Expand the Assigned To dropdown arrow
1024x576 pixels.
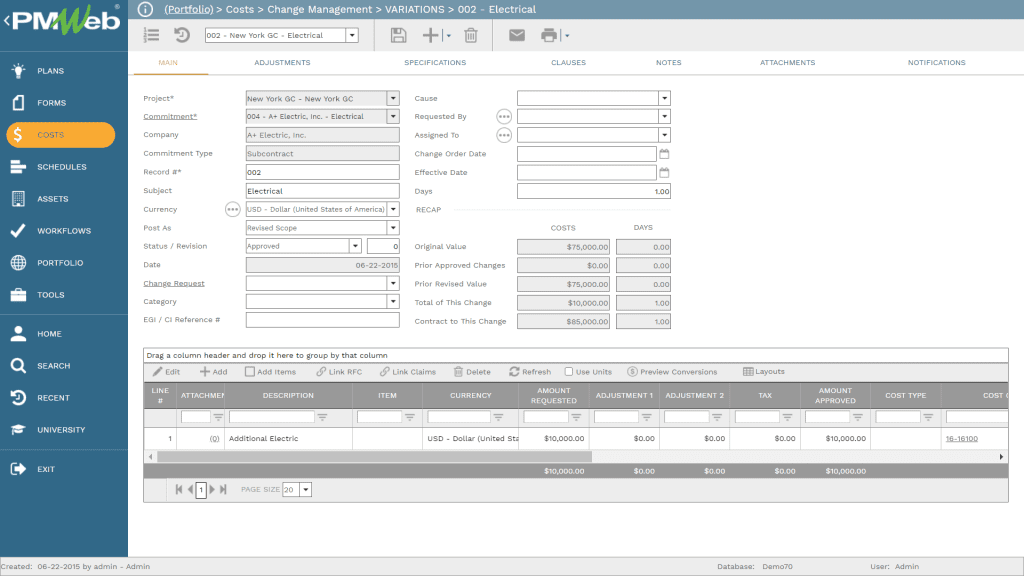tap(664, 135)
